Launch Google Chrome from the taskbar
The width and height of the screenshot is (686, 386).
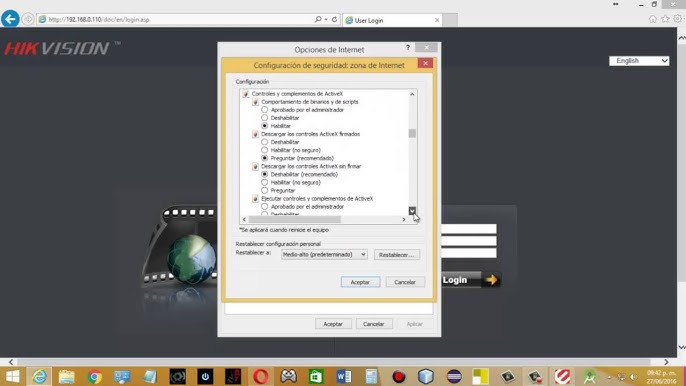pyautogui.click(x=94, y=376)
